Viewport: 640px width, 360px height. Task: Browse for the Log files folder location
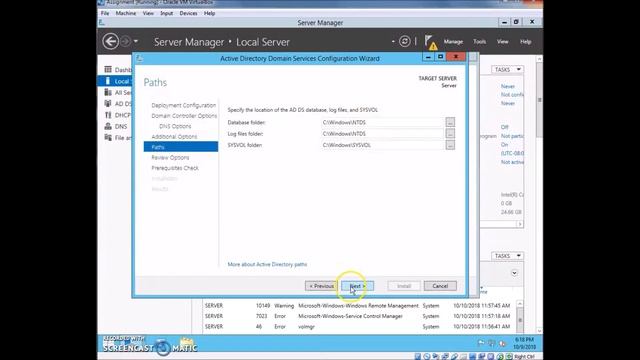tap(450, 133)
